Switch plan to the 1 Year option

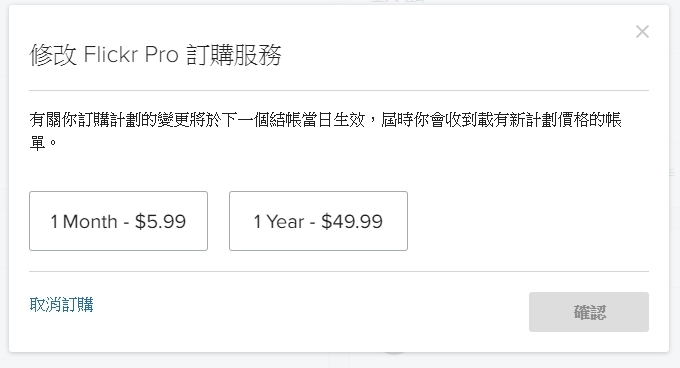(x=318, y=221)
